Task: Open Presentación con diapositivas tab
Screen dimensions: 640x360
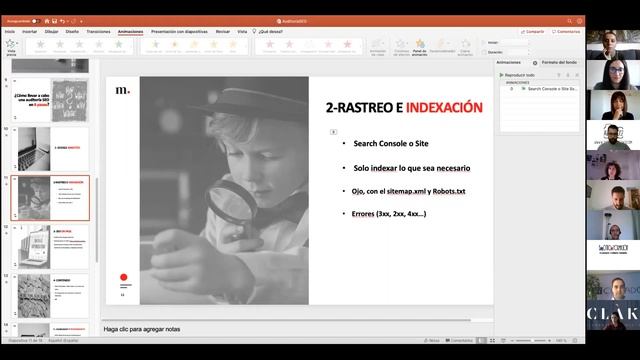Action: [179, 31]
